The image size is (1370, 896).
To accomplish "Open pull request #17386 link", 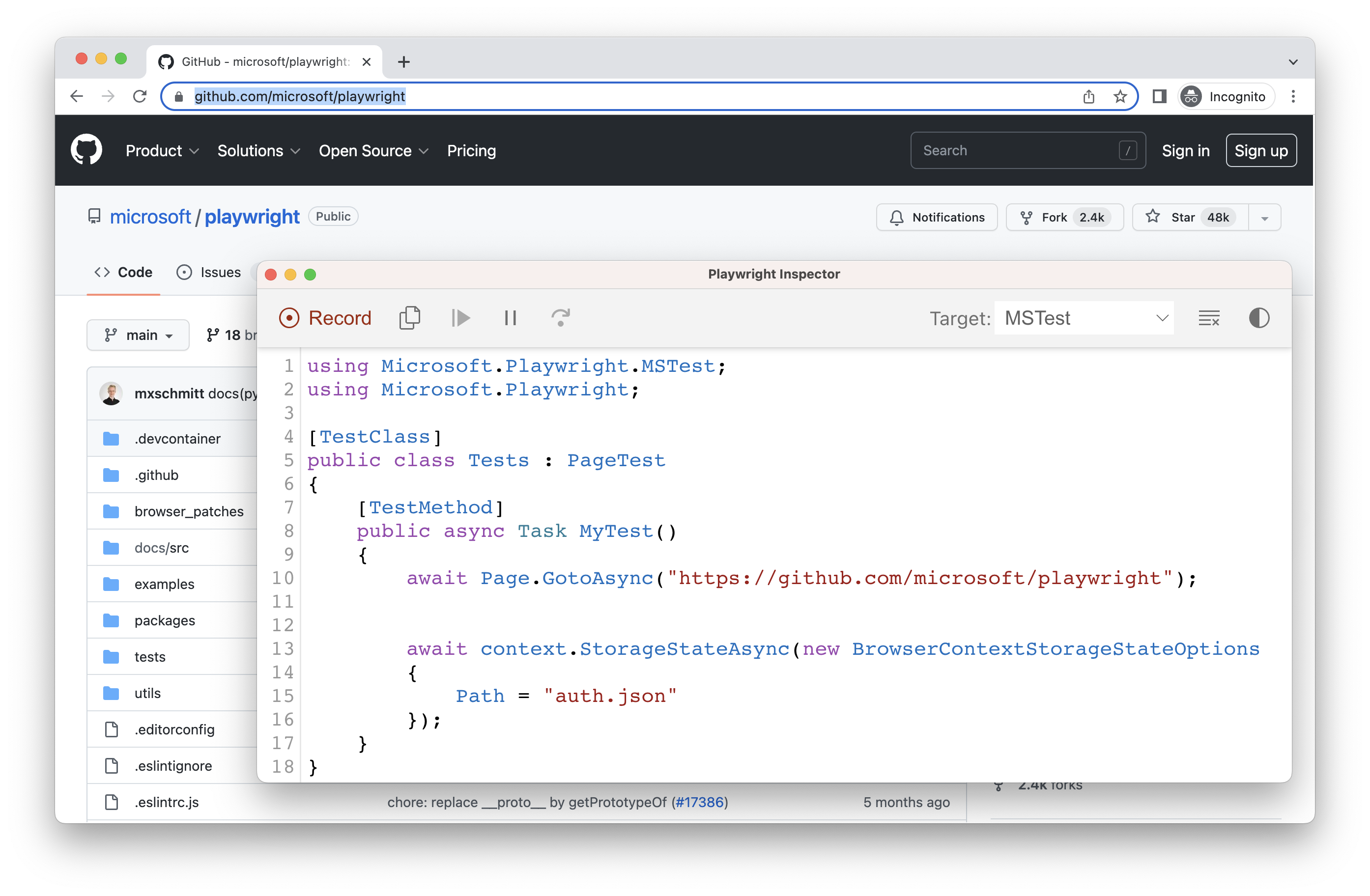I will [x=699, y=802].
